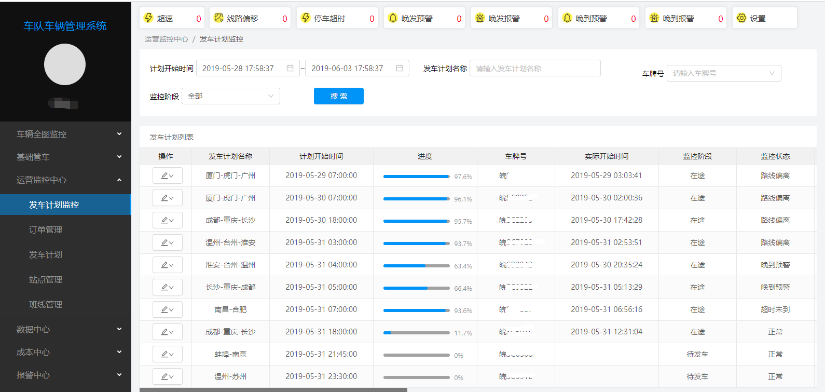
Task: Click the 95.7% progress percentage text
Action: tap(463, 222)
